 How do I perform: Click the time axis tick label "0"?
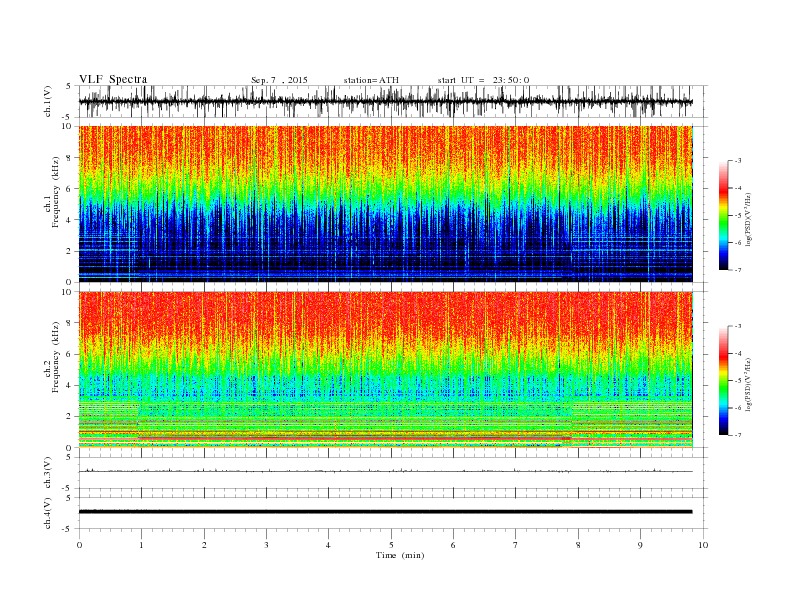coord(79,545)
